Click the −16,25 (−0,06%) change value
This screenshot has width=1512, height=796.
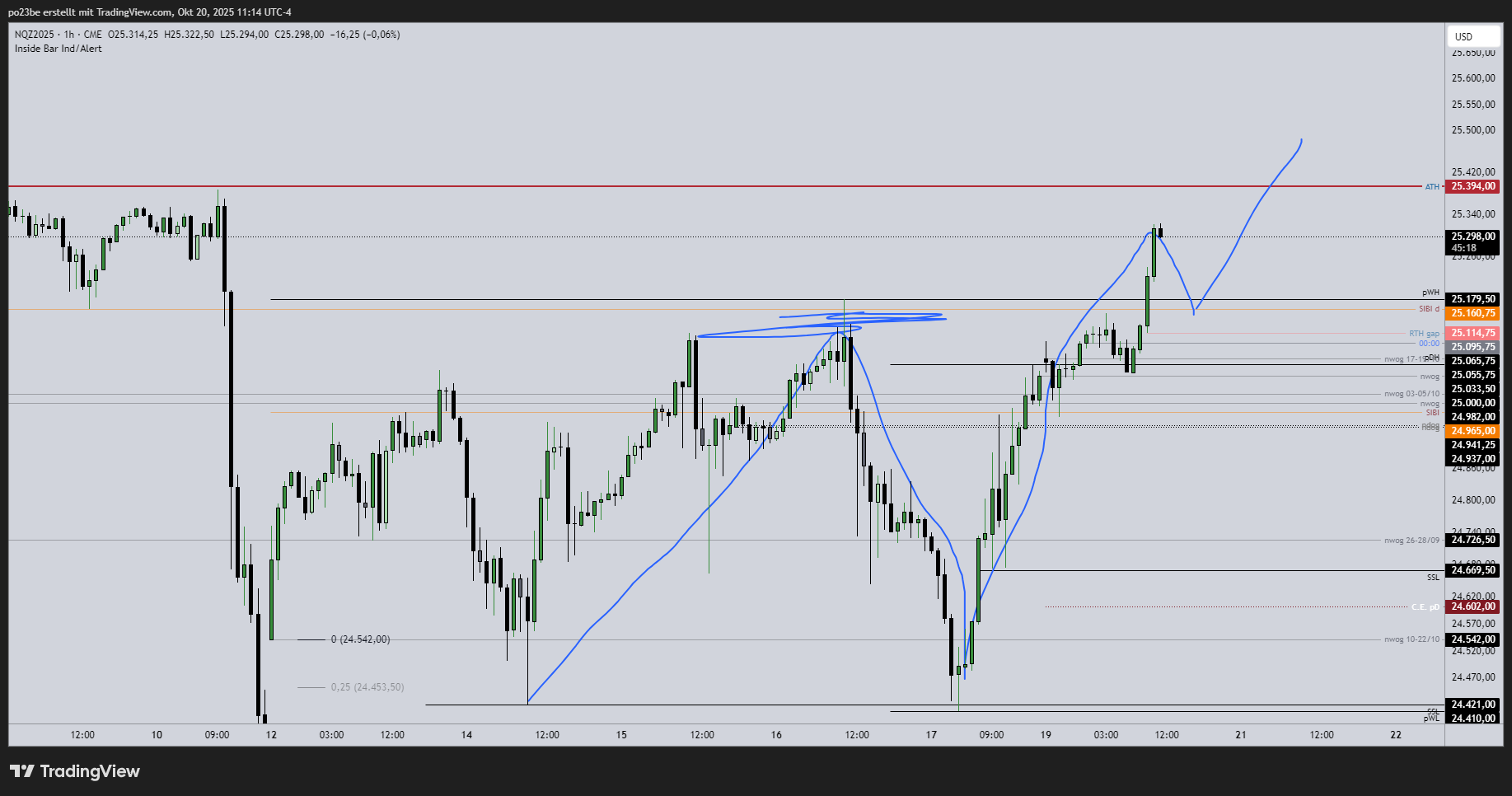pyautogui.click(x=365, y=35)
